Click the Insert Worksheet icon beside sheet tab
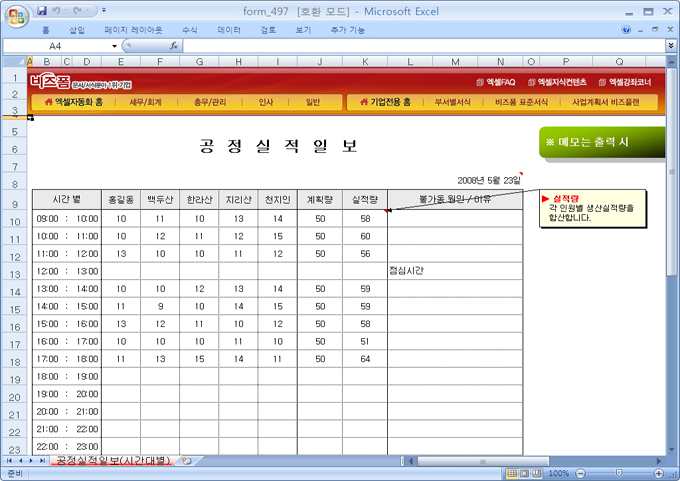The image size is (680, 481). coord(186,460)
